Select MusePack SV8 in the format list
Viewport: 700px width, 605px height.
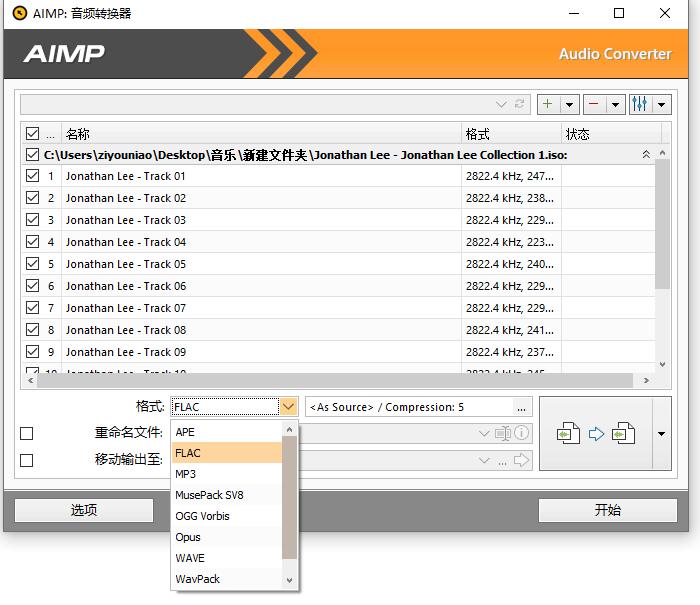pos(227,495)
